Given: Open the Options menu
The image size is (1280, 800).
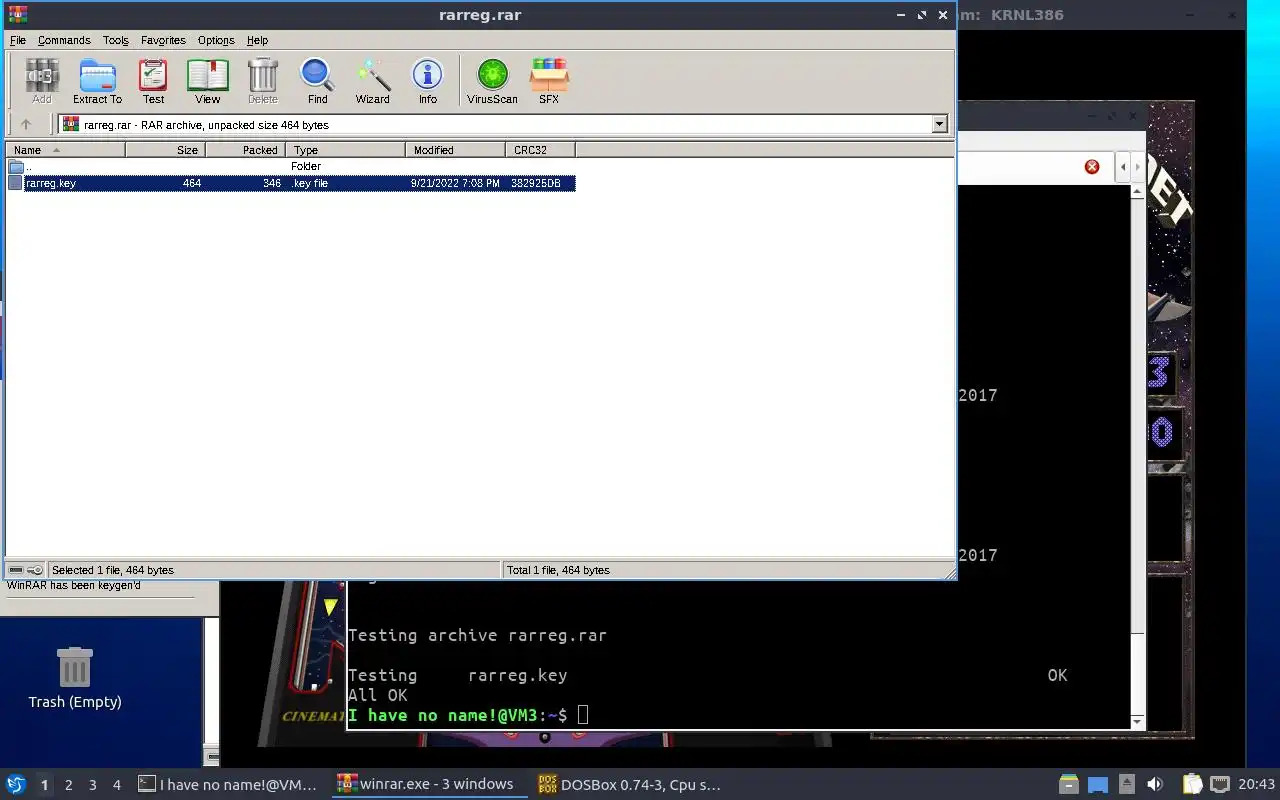Looking at the screenshot, I should [x=216, y=40].
